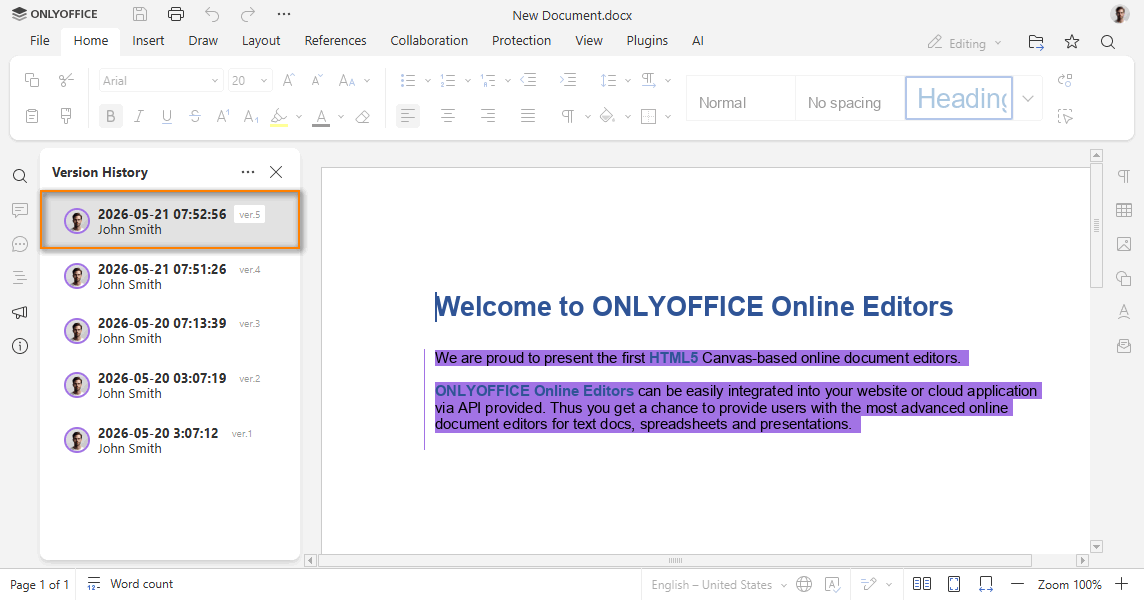Increase the font size
The height and width of the screenshot is (600, 1144).
(288, 80)
